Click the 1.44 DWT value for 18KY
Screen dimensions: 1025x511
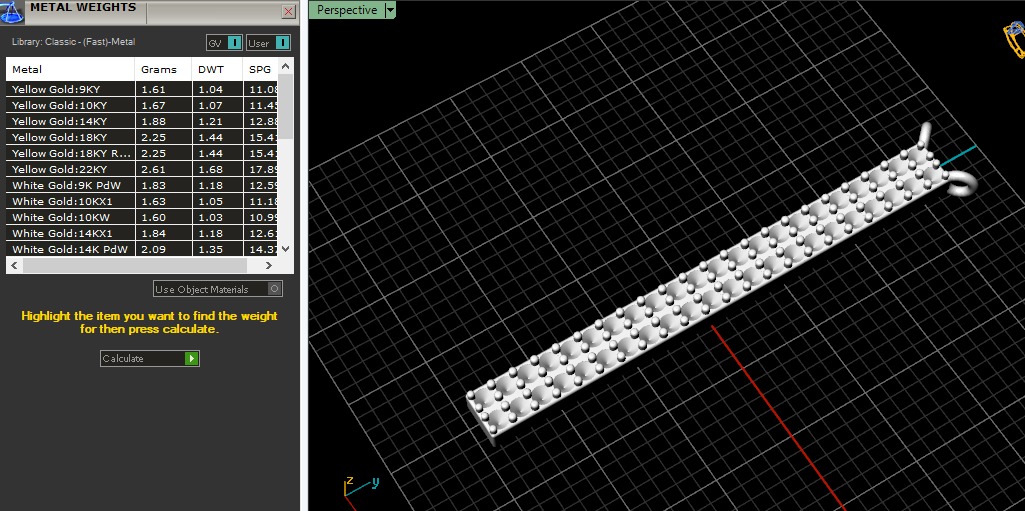(210, 137)
